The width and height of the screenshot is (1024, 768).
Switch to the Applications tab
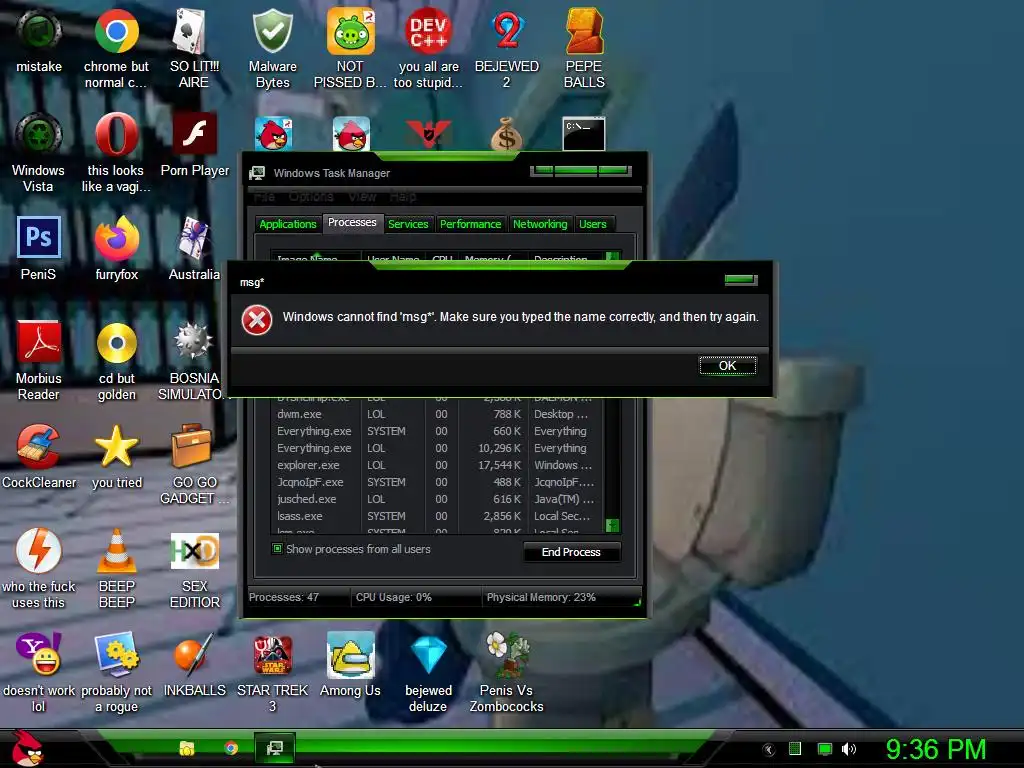pos(288,224)
